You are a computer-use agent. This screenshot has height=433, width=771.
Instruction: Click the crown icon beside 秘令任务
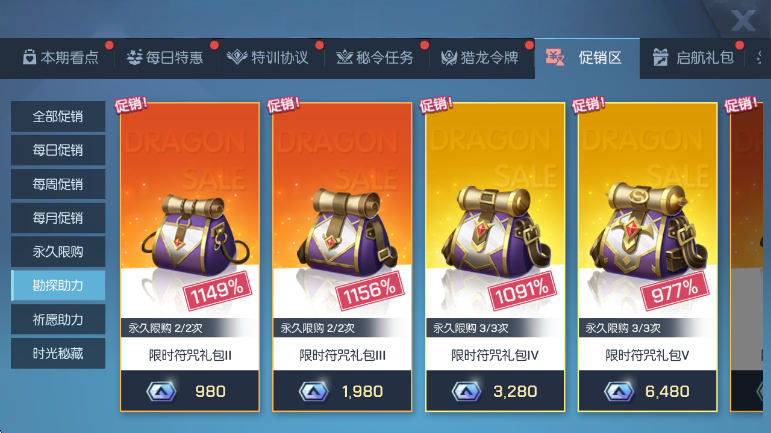point(344,58)
